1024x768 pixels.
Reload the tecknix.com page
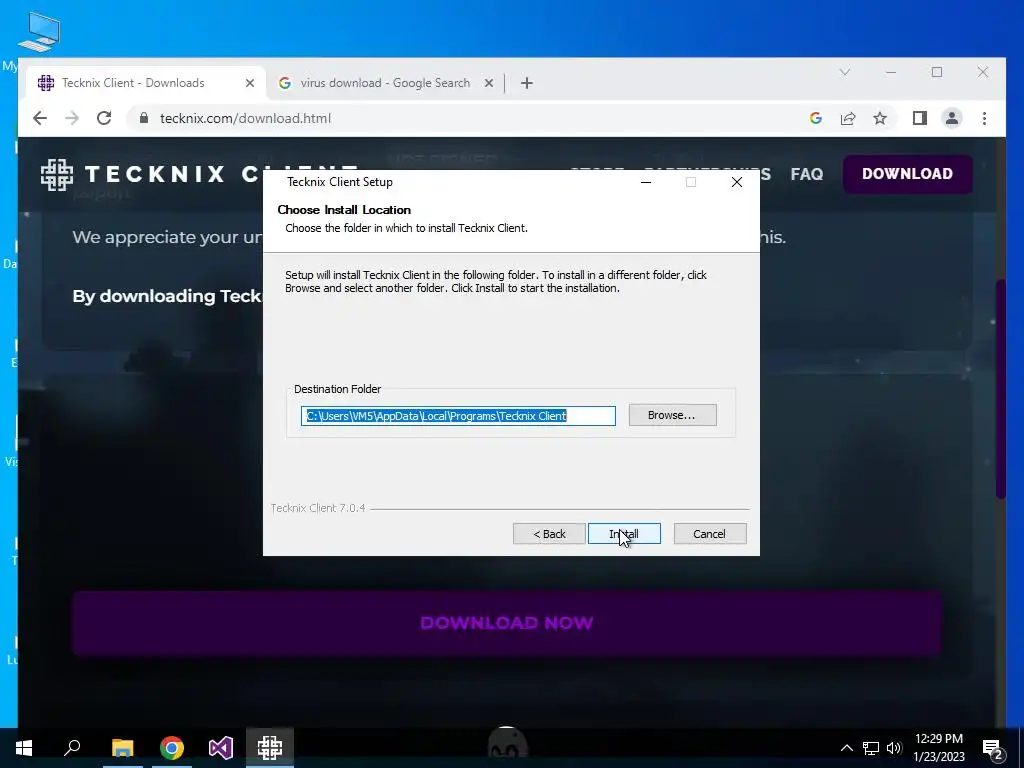(104, 118)
